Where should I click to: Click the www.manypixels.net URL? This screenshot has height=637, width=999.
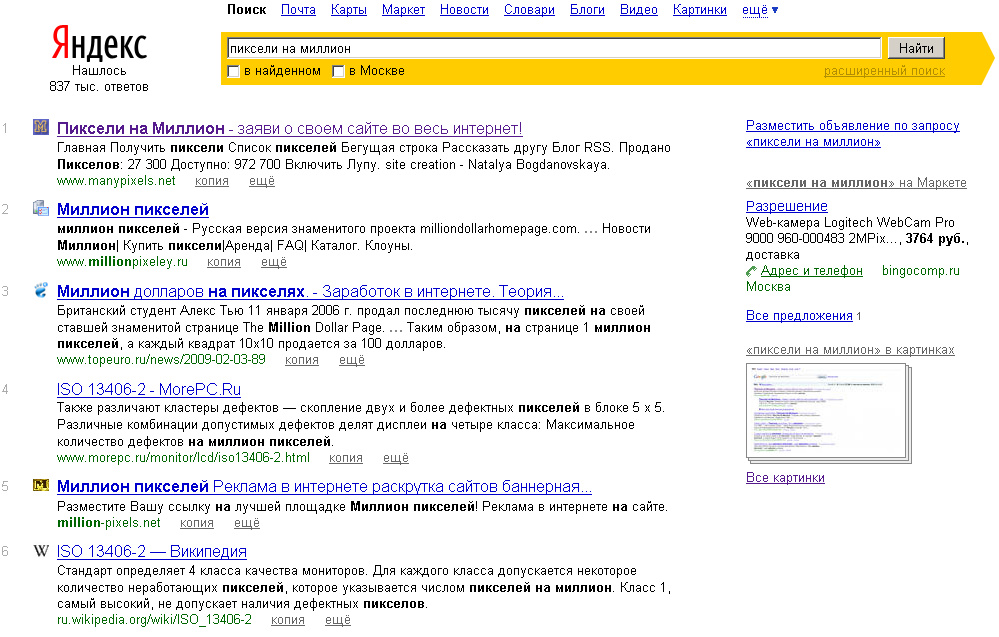pos(116,181)
